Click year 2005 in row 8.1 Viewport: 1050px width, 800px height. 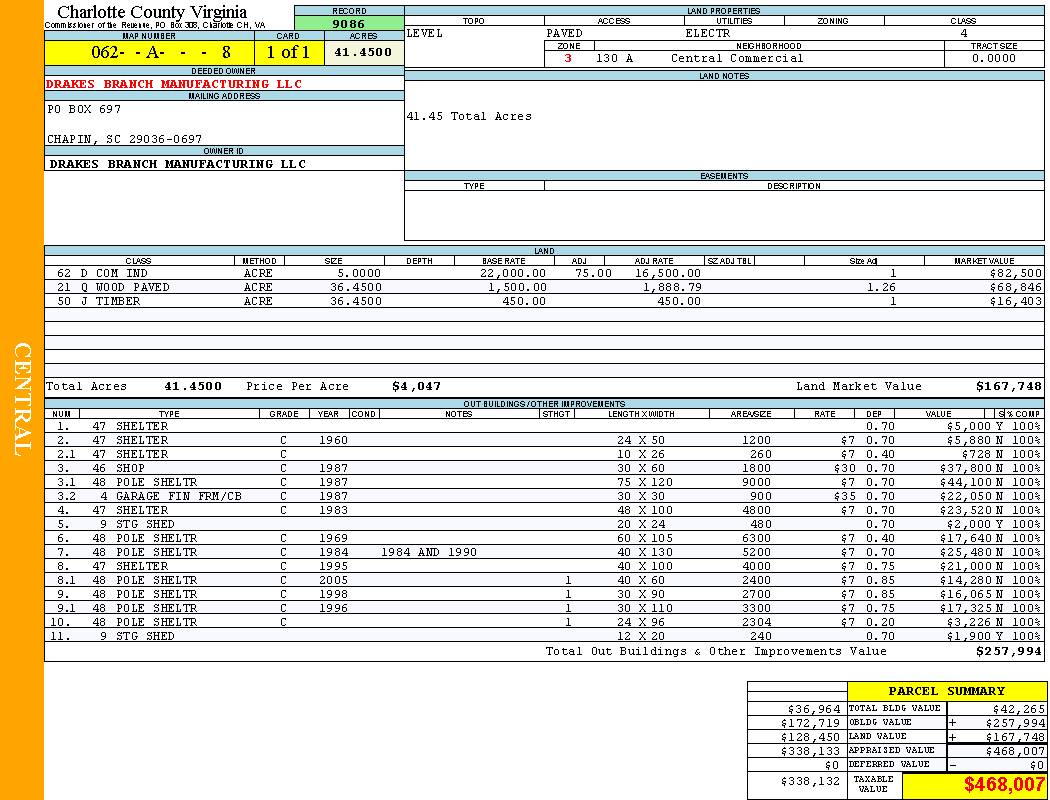pyautogui.click(x=333, y=580)
